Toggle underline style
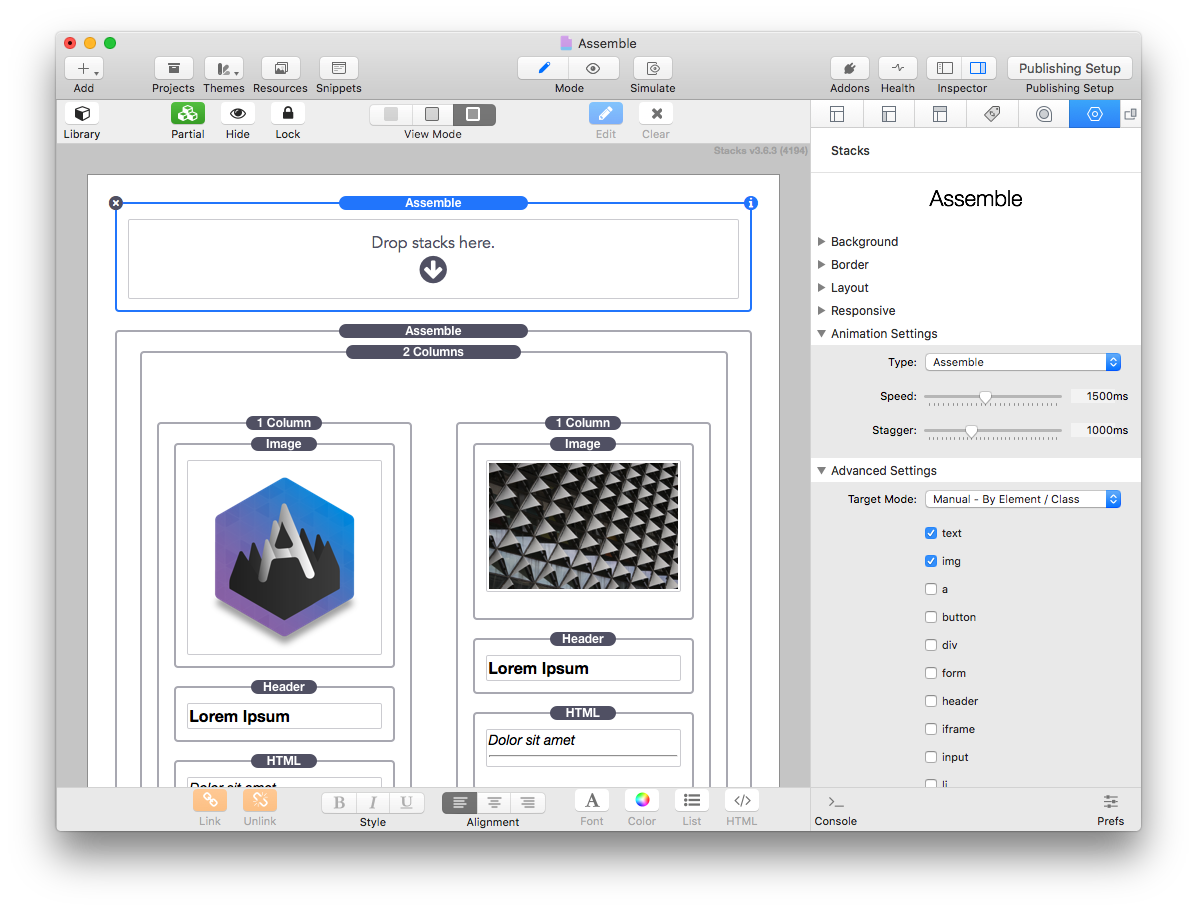This screenshot has height=911, width=1197. pos(406,803)
